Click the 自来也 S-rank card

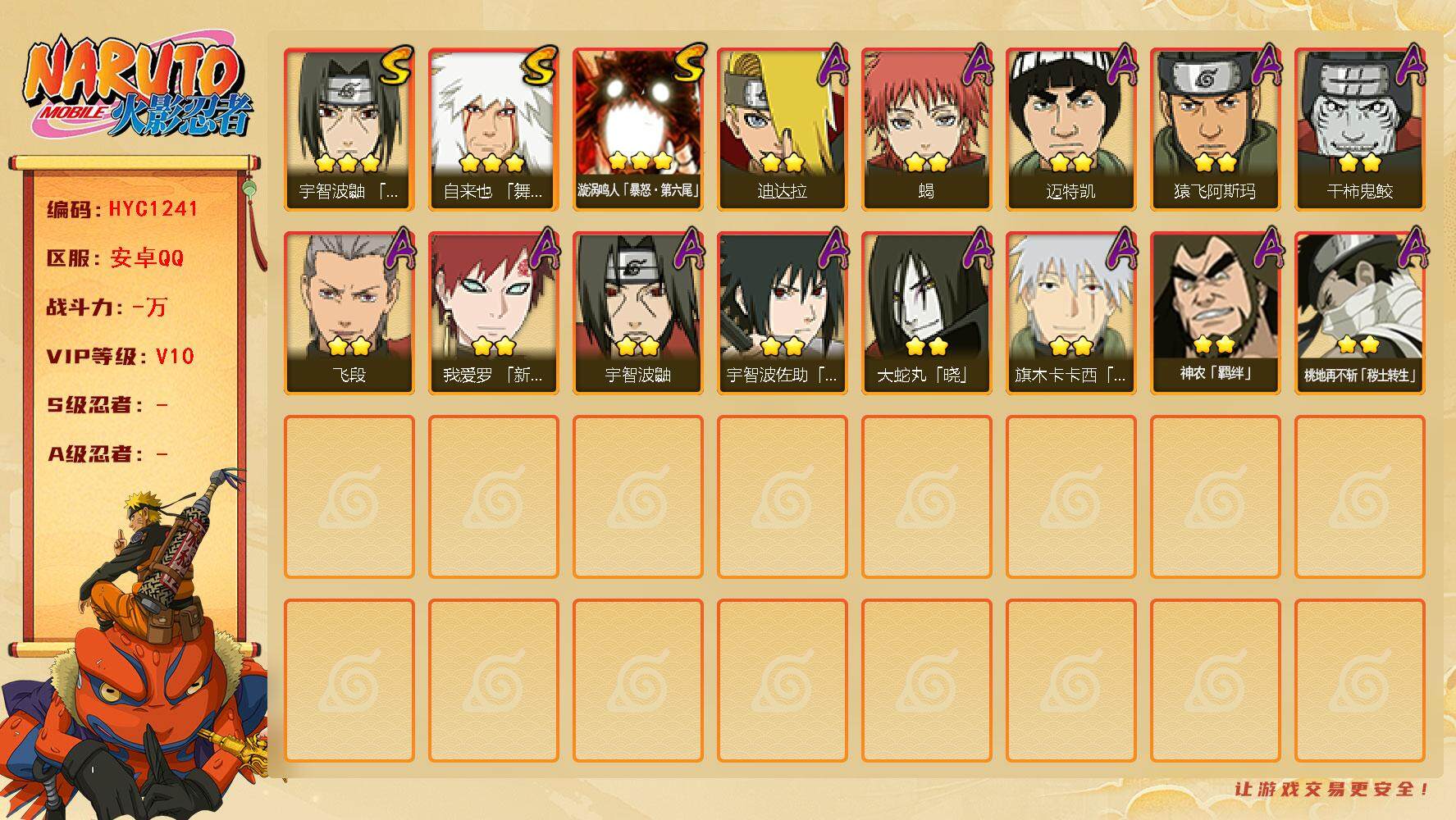click(493, 130)
